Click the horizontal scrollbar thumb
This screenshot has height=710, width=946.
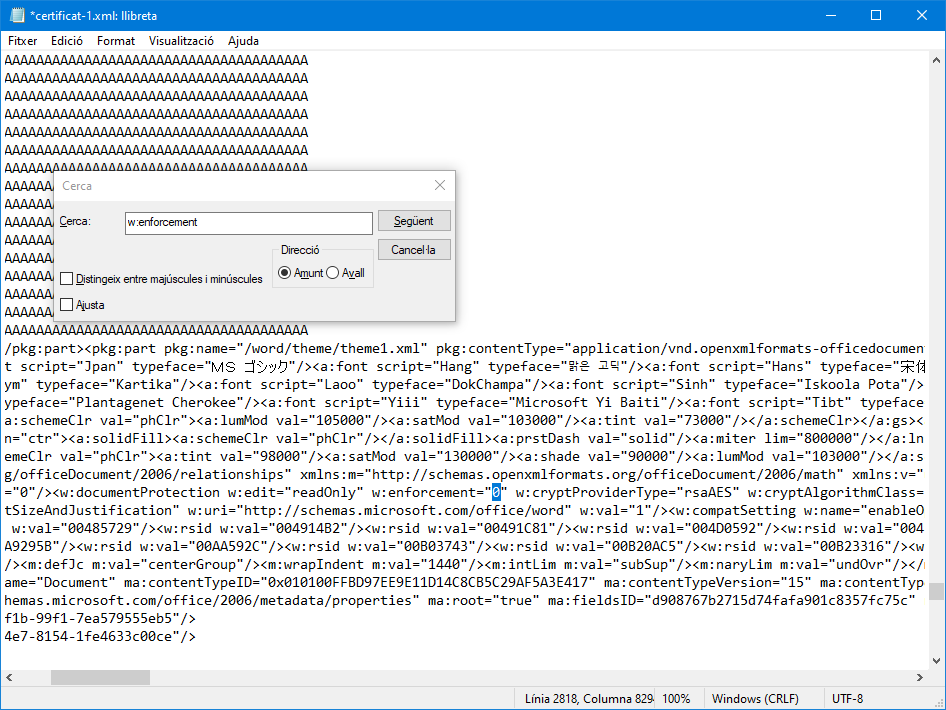tap(100, 677)
